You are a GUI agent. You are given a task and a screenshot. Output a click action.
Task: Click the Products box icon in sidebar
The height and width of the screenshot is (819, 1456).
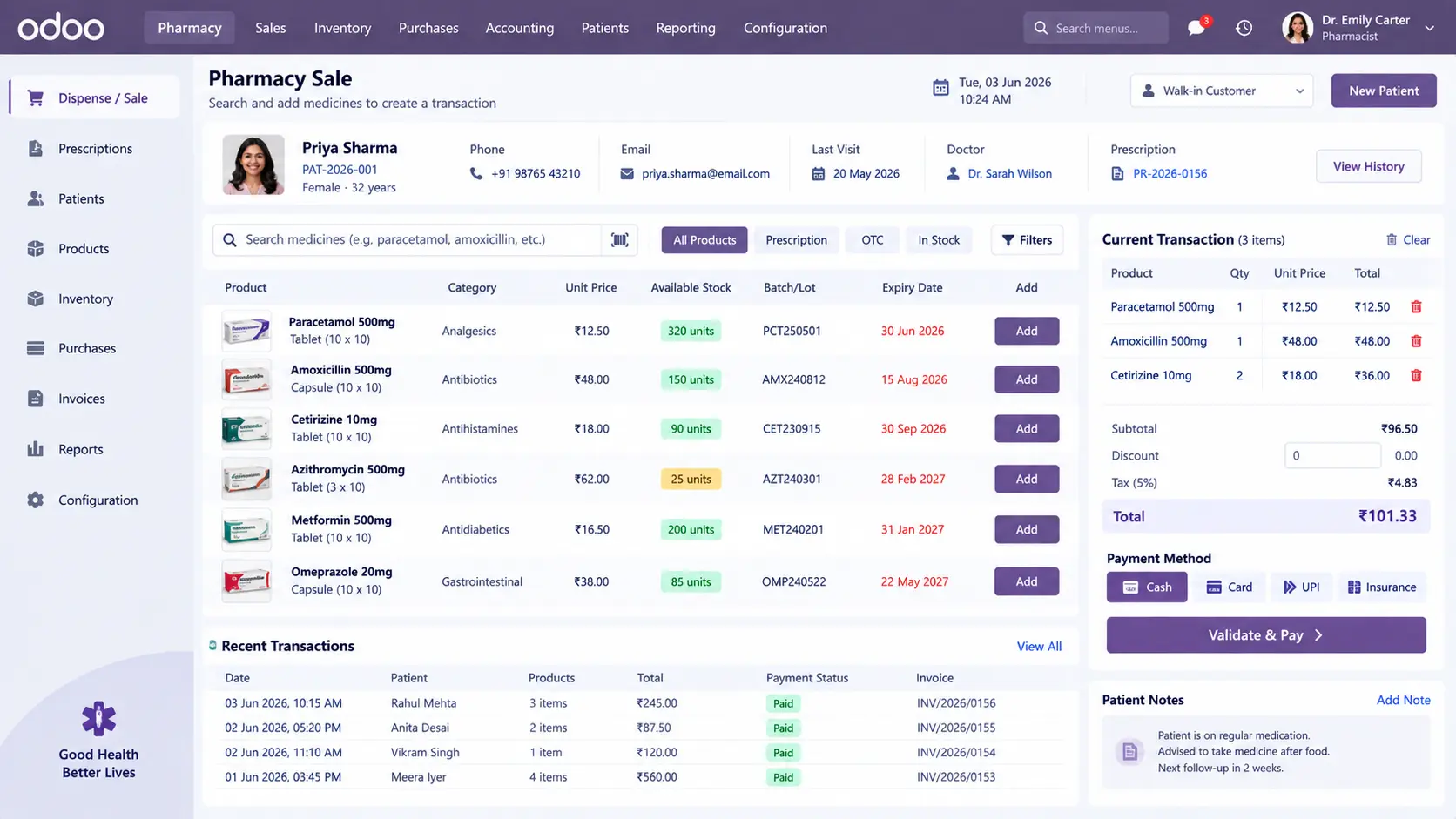pos(36,249)
